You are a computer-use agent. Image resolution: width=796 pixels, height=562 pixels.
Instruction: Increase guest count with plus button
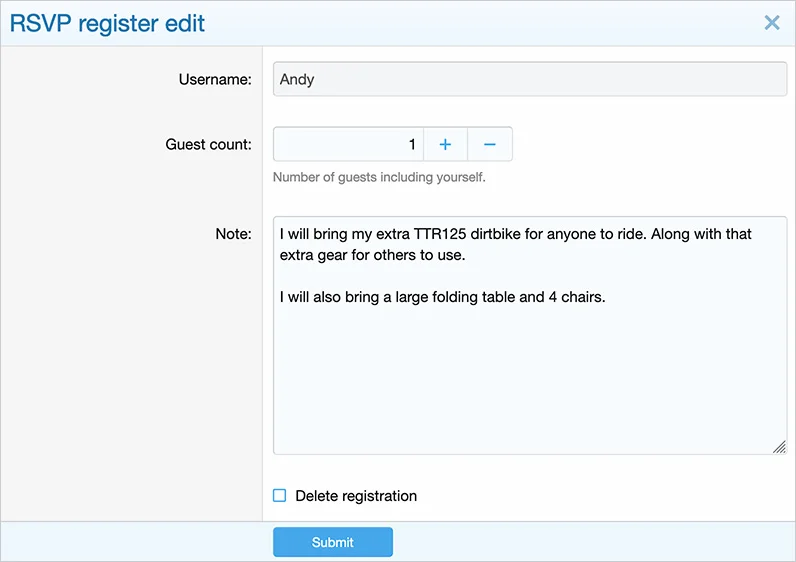click(445, 144)
